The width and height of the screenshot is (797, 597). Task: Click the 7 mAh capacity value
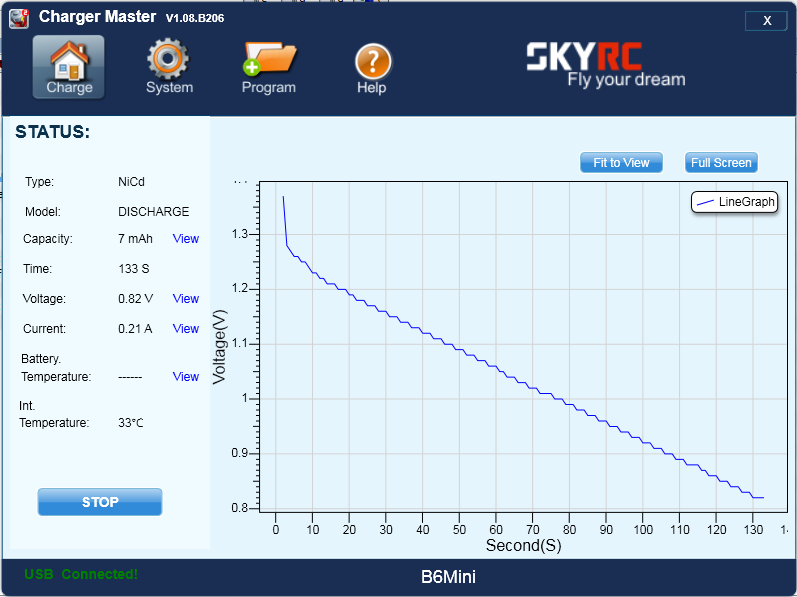pos(135,239)
